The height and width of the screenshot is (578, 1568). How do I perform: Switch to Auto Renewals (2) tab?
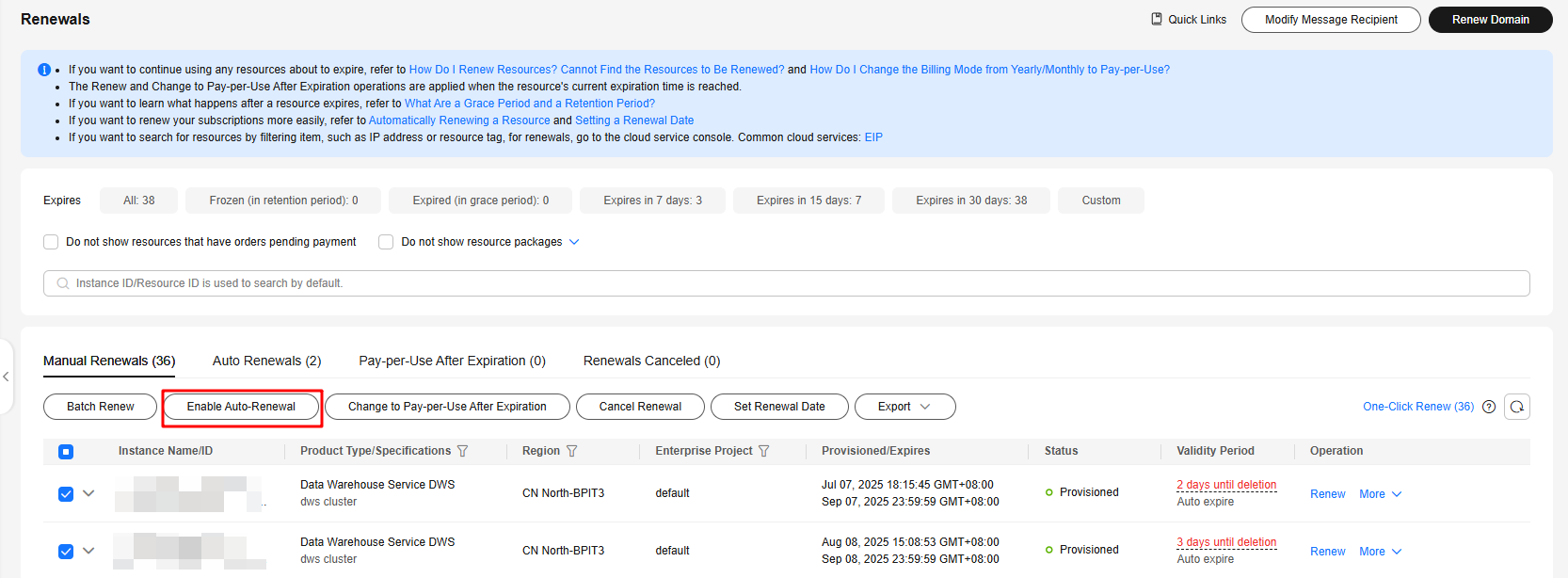point(267,361)
